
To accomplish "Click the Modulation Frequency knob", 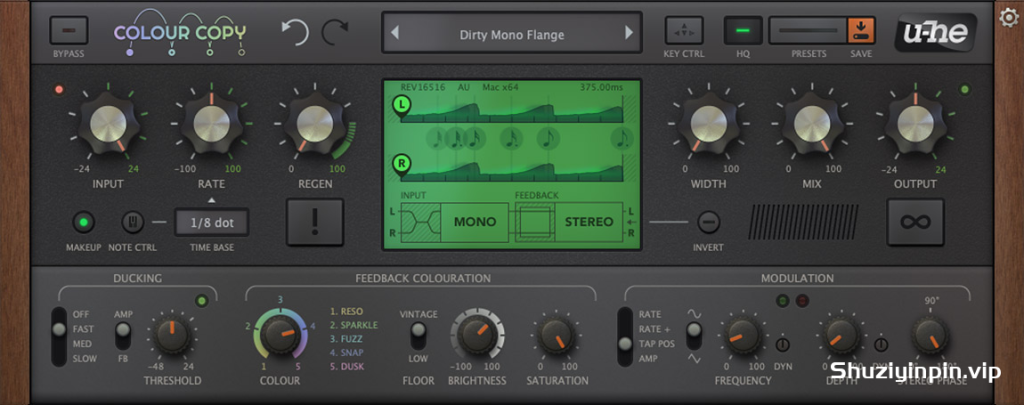I will coord(743,336).
